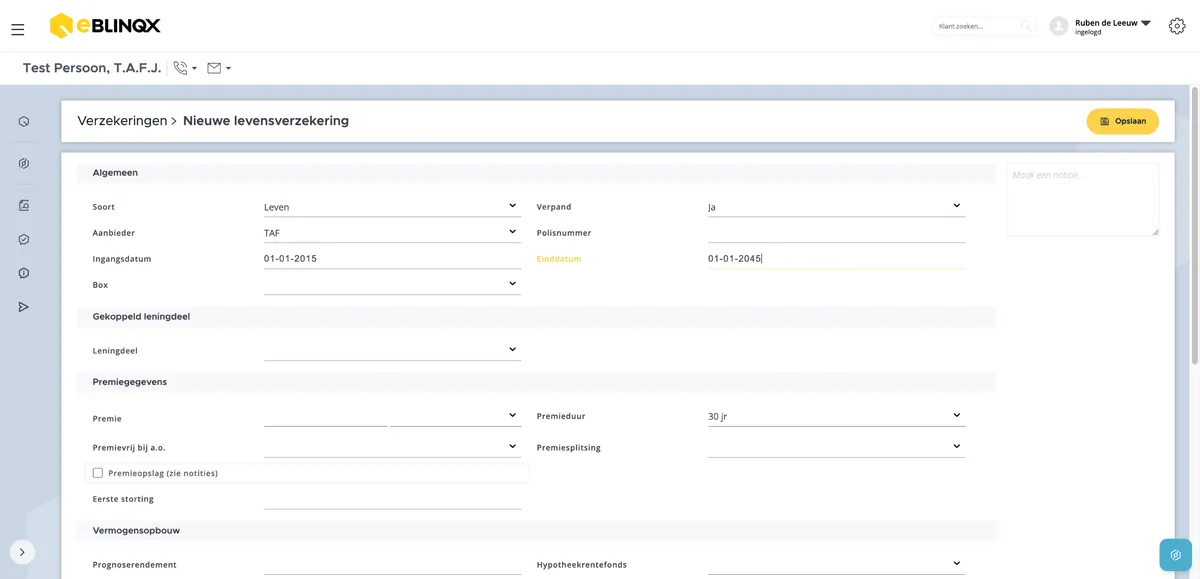The height and width of the screenshot is (579, 1200).
Task: Go back to Verzekeringen breadcrumb
Action: (122, 121)
